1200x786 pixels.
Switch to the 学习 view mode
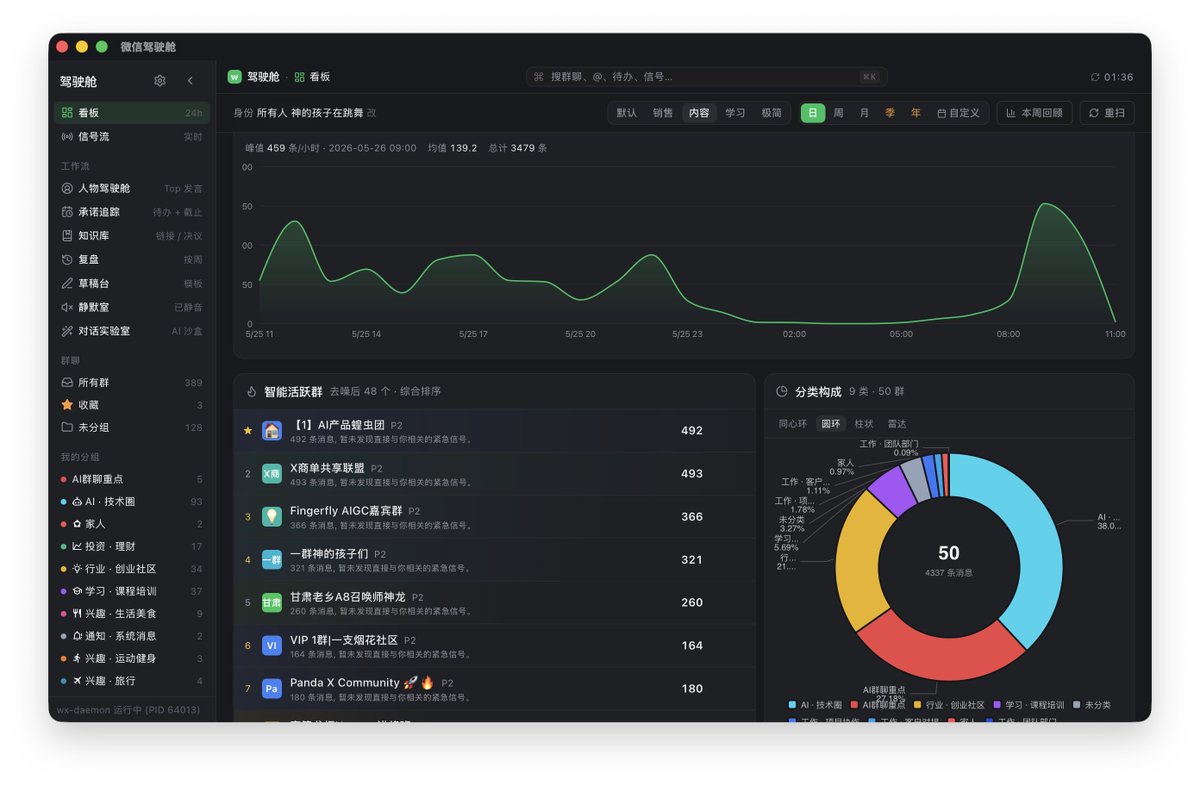(735, 113)
